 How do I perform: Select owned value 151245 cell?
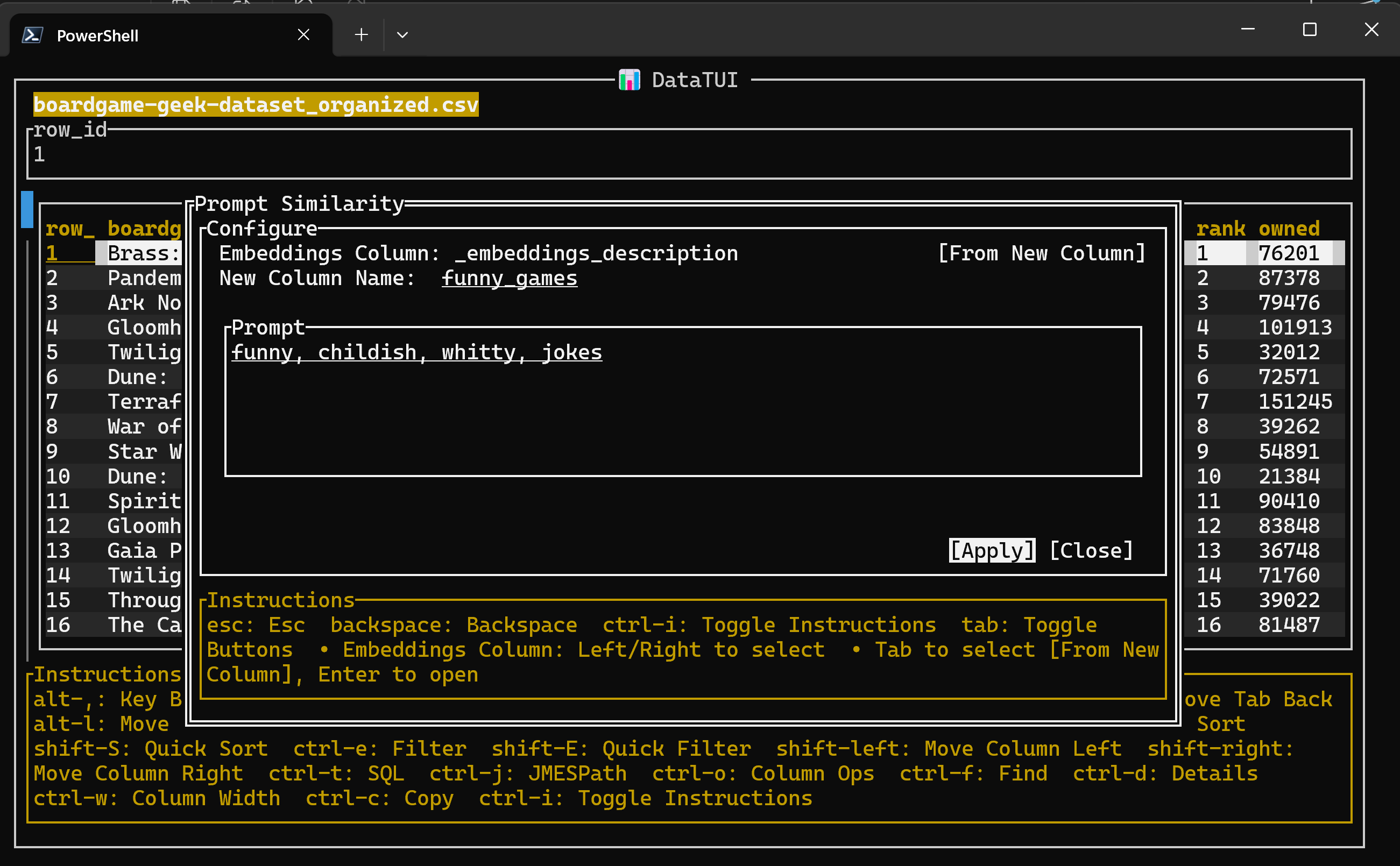click(x=1295, y=401)
